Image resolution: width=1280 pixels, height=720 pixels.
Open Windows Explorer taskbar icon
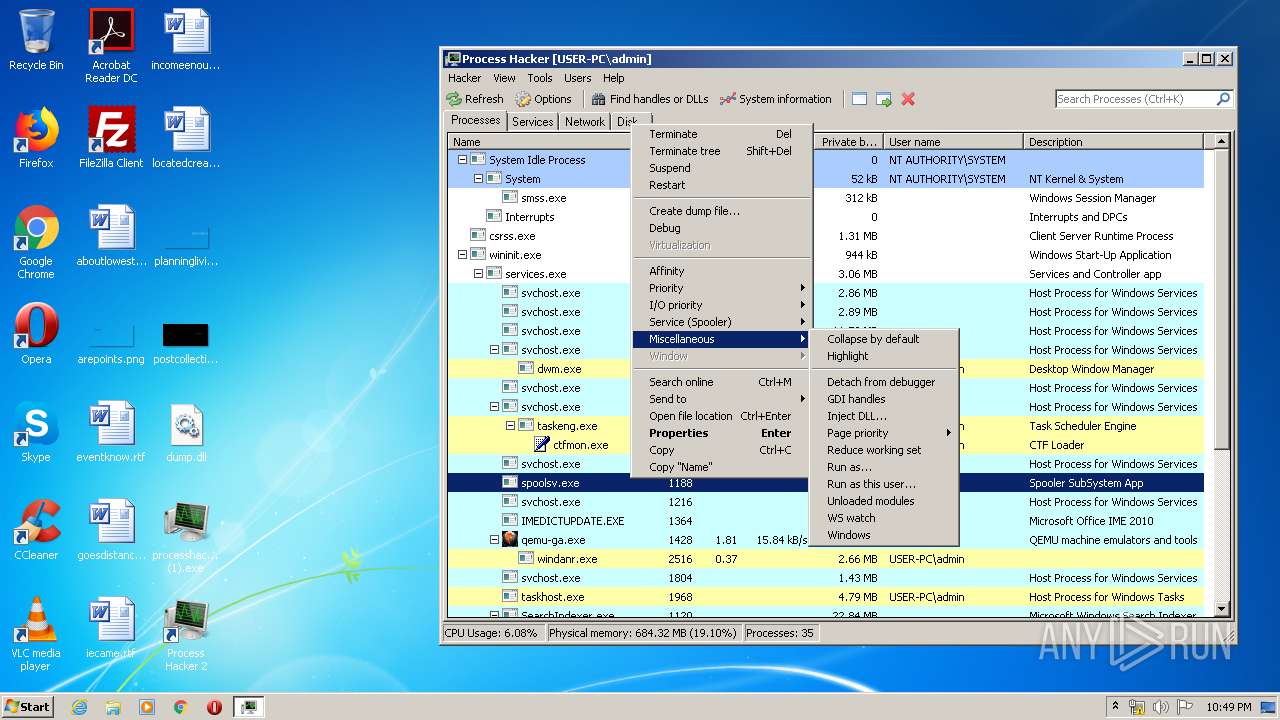(113, 707)
